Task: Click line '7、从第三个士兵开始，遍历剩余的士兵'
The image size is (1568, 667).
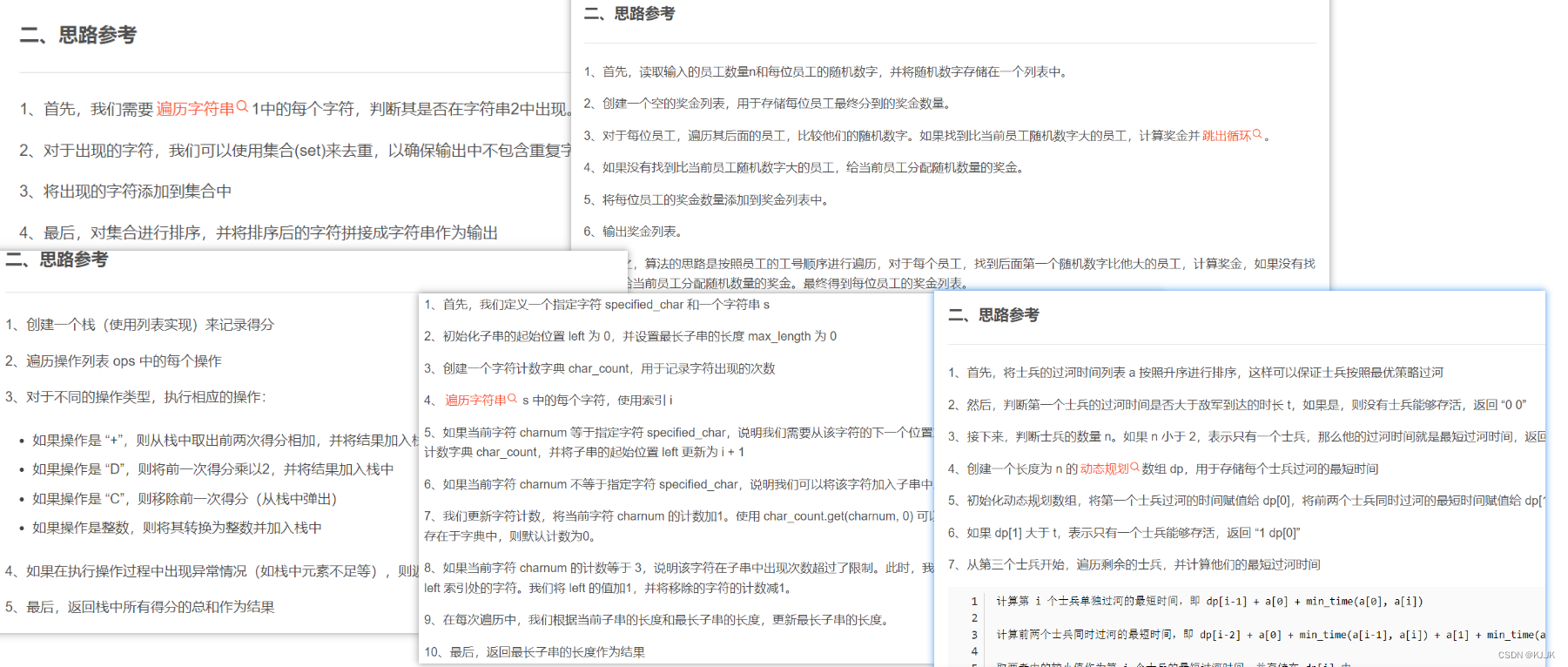Action: click(1134, 565)
